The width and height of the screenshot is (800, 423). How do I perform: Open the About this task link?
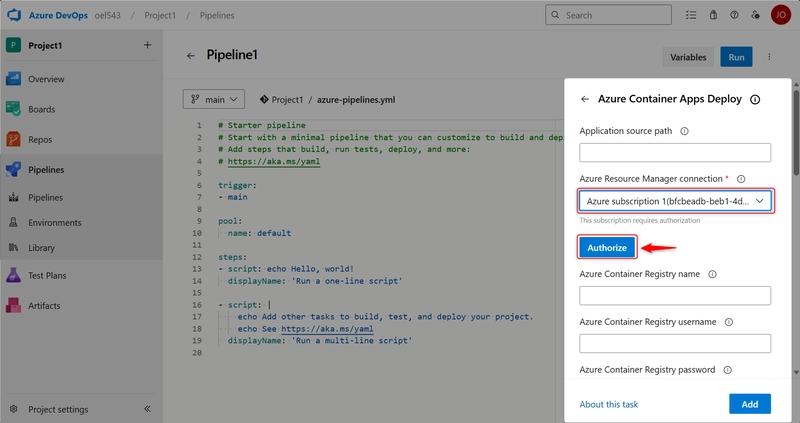click(608, 404)
